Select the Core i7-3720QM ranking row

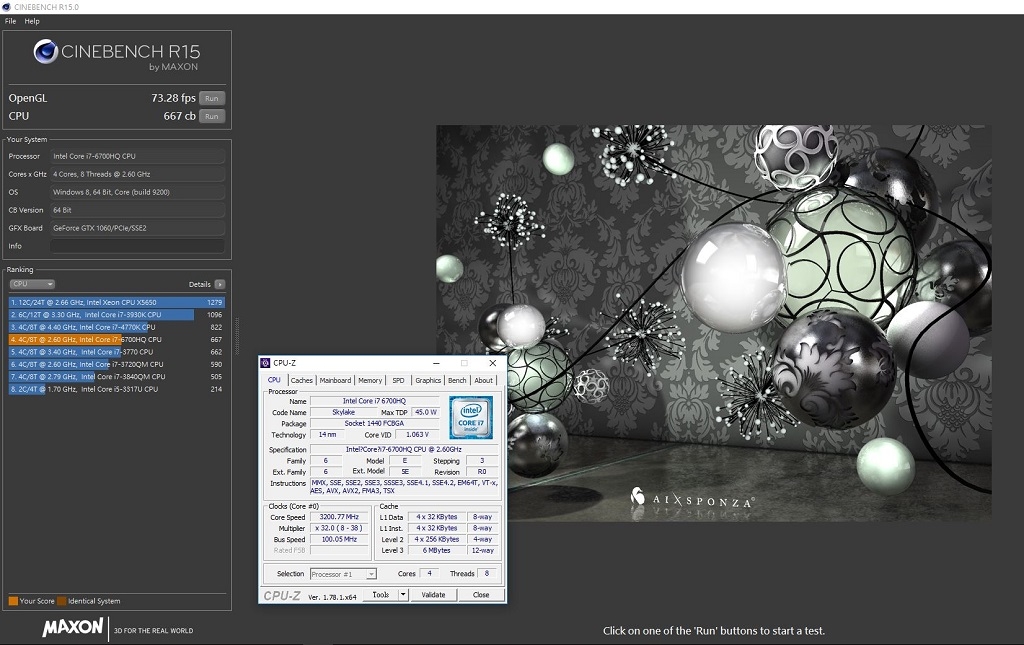click(x=116, y=364)
